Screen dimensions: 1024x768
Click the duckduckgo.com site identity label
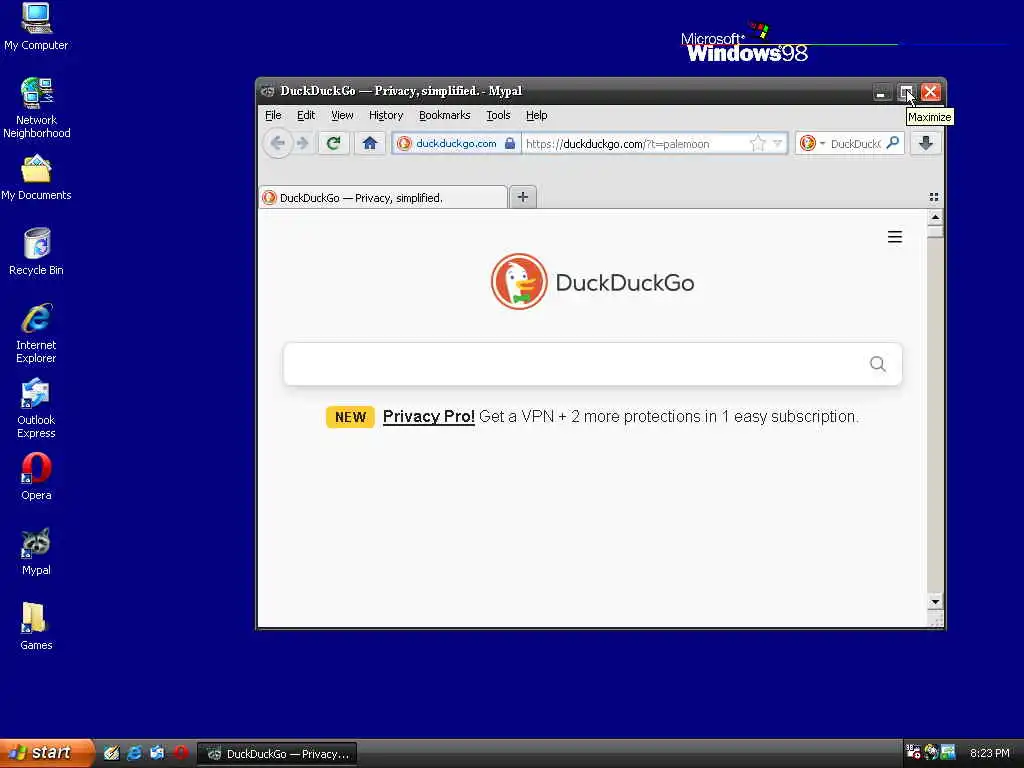(456, 143)
